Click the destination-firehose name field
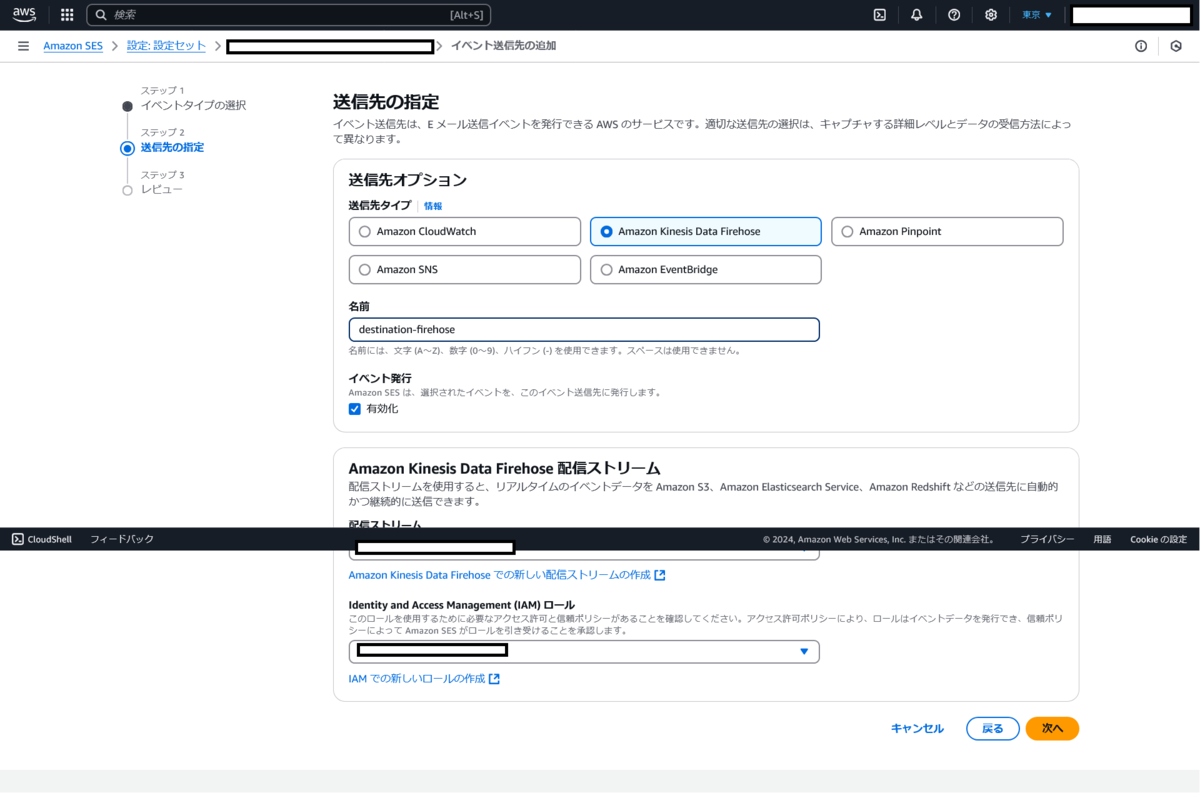This screenshot has height=793, width=1200. point(584,329)
